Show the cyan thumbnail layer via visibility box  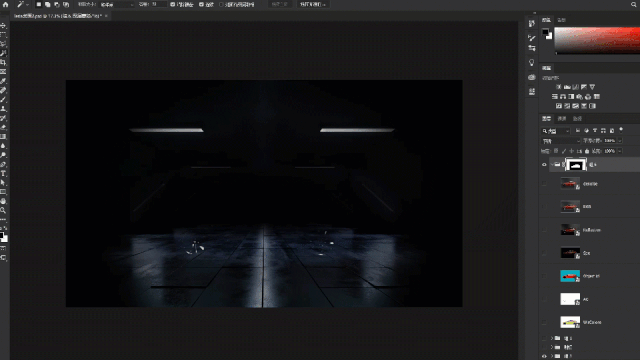point(544,276)
